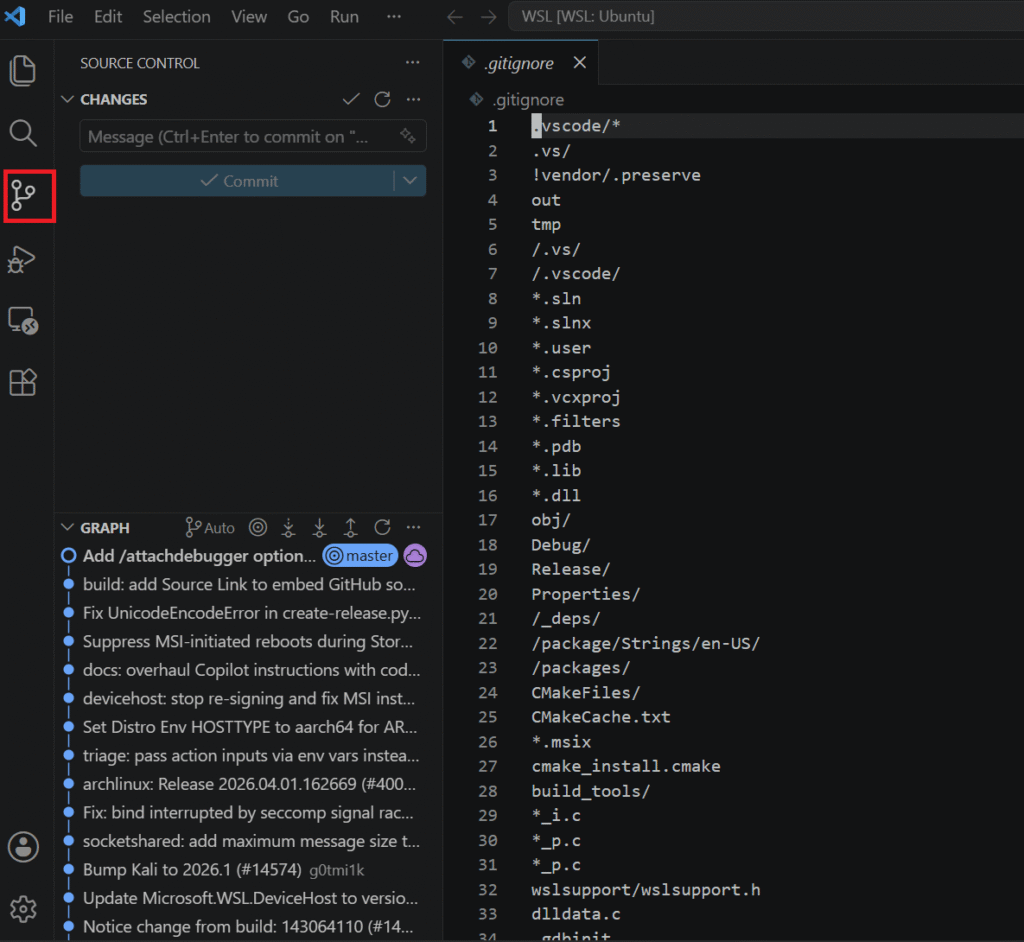Open the Selection menu
The width and height of the screenshot is (1024, 942).
(x=176, y=16)
